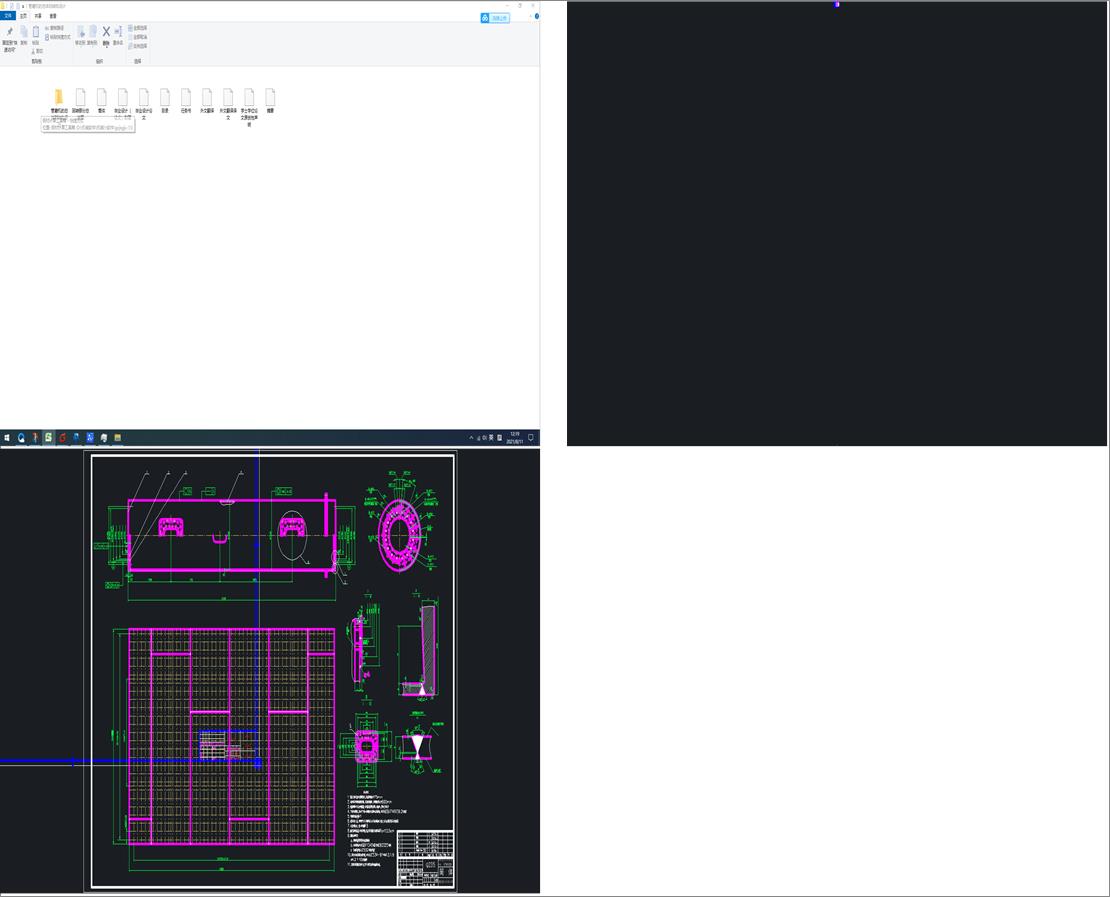Viewport: 1110px width, 897px height.
Task: Switch to the 共享 (Share) ribbon tab
Action: point(38,16)
